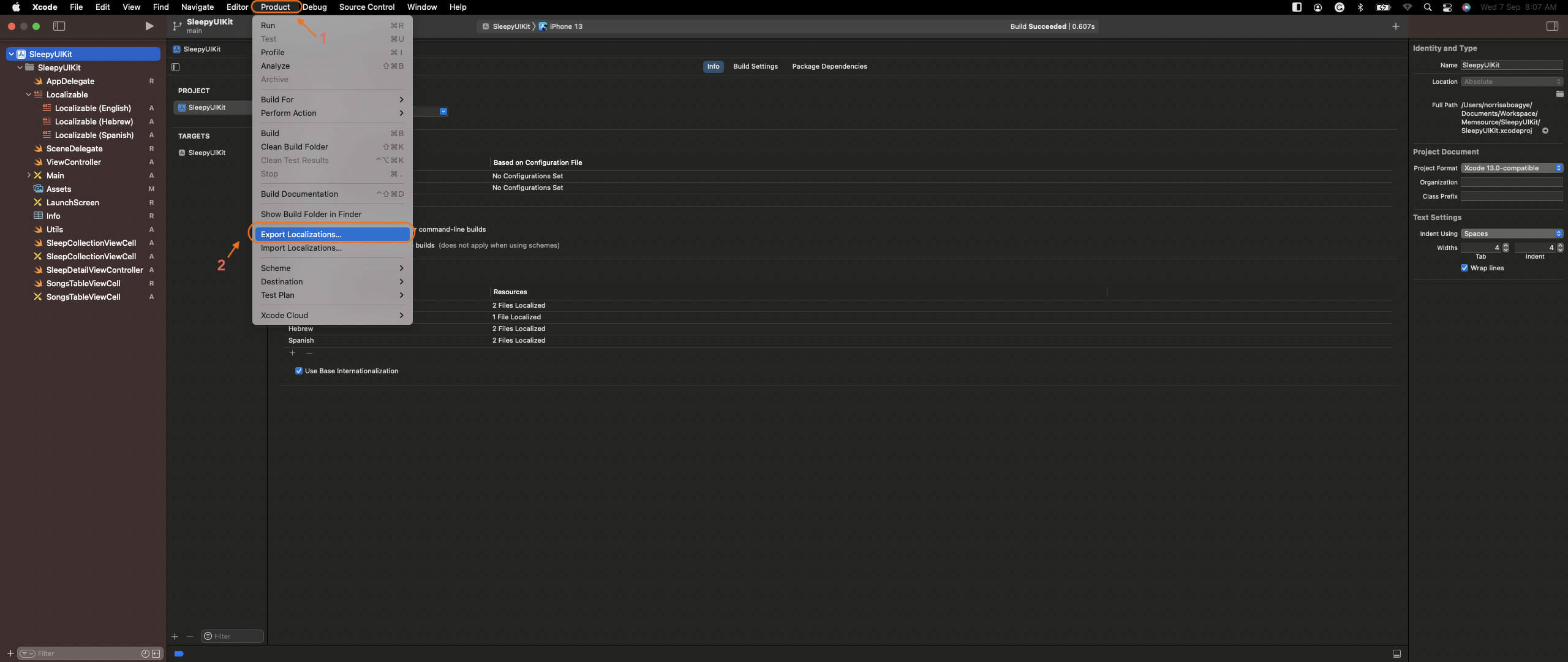This screenshot has width=1568, height=662.
Task: Toggle the inspectors panel icon at top right
Action: tap(1551, 26)
